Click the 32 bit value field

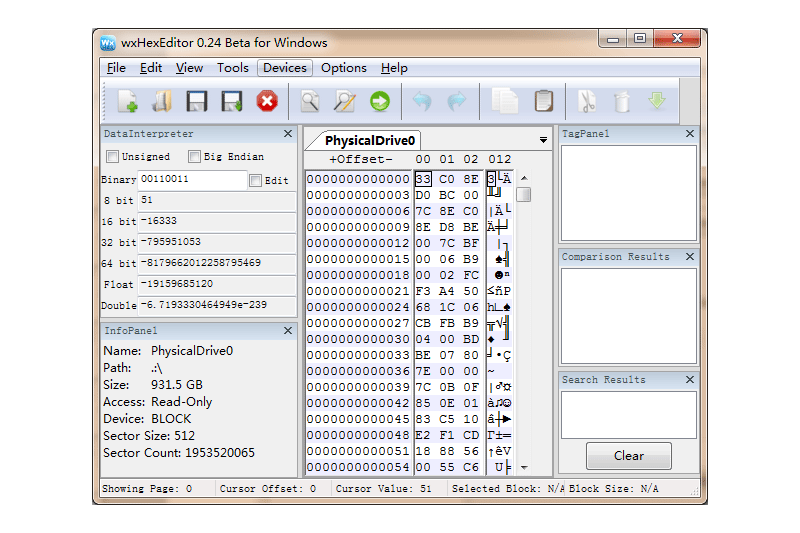[217, 242]
